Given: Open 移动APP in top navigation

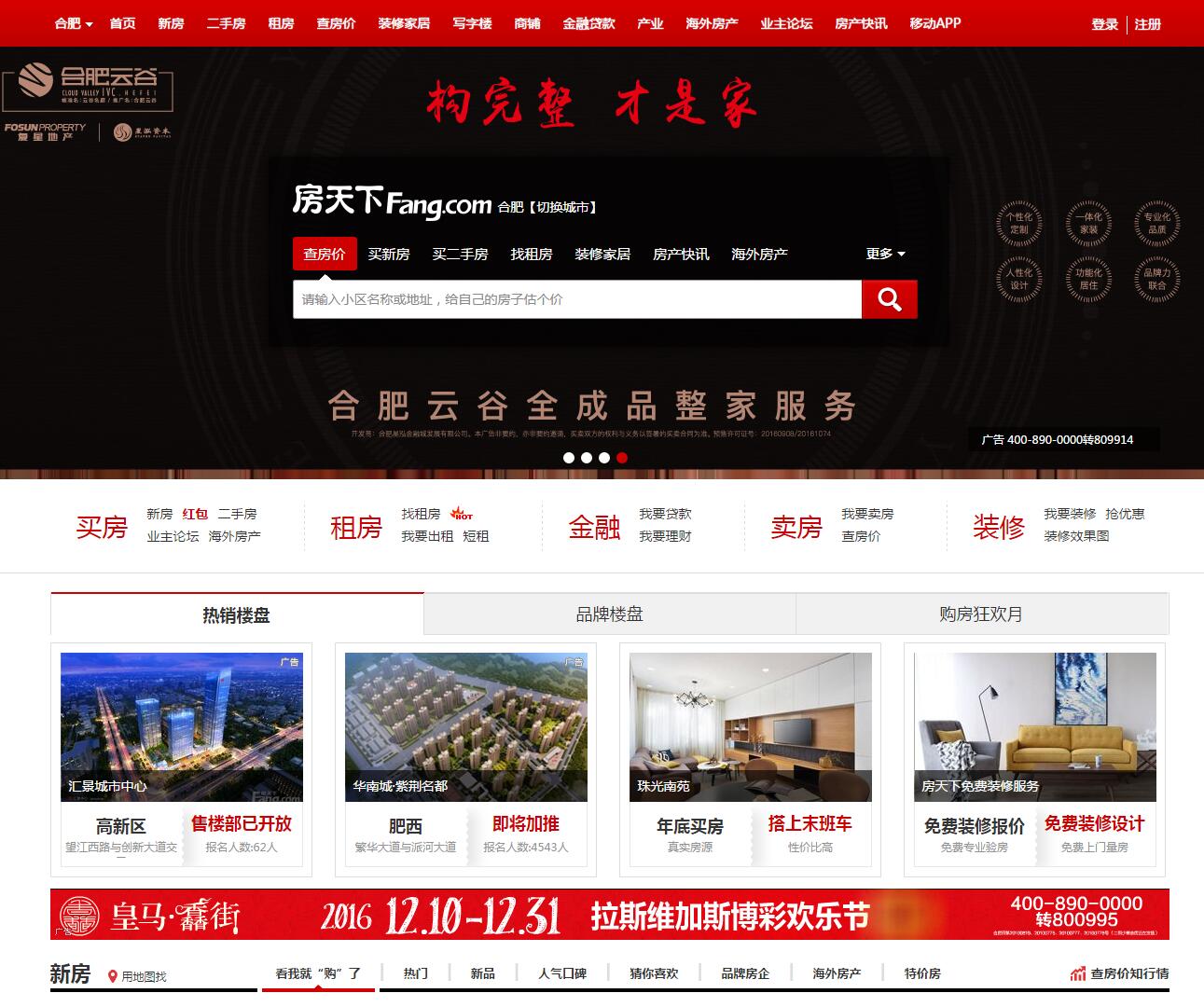Looking at the screenshot, I should (x=935, y=23).
